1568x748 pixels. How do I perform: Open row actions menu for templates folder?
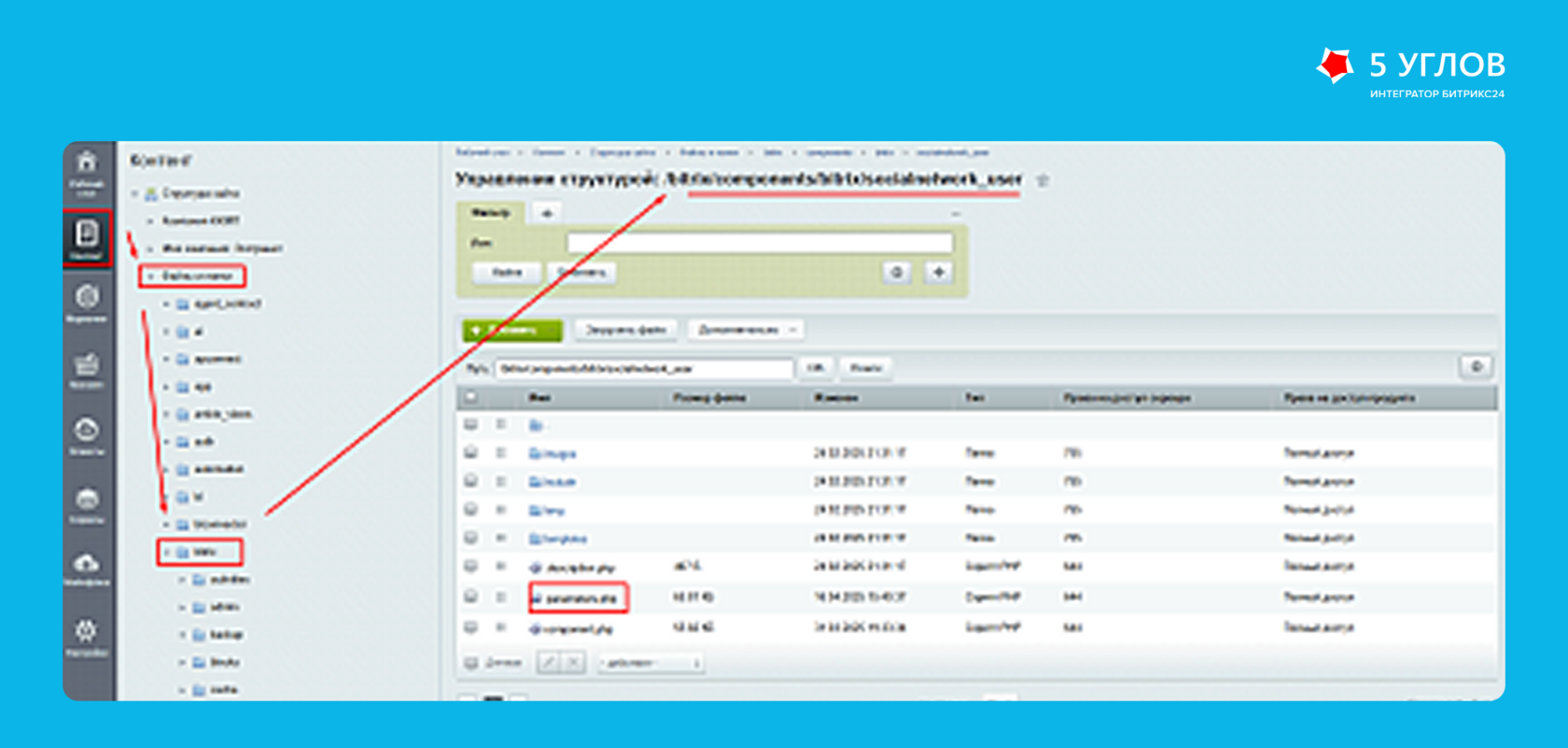[x=501, y=538]
